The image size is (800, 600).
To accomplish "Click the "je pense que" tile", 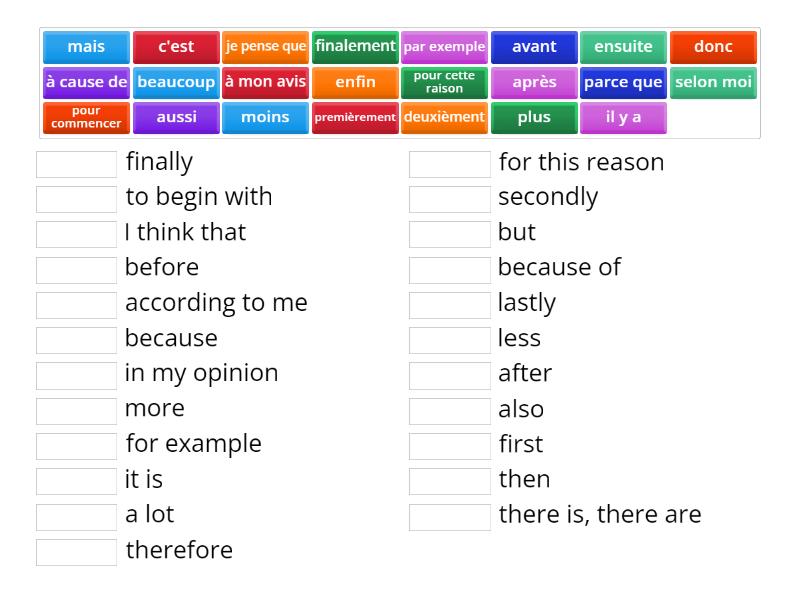I will click(x=266, y=46).
